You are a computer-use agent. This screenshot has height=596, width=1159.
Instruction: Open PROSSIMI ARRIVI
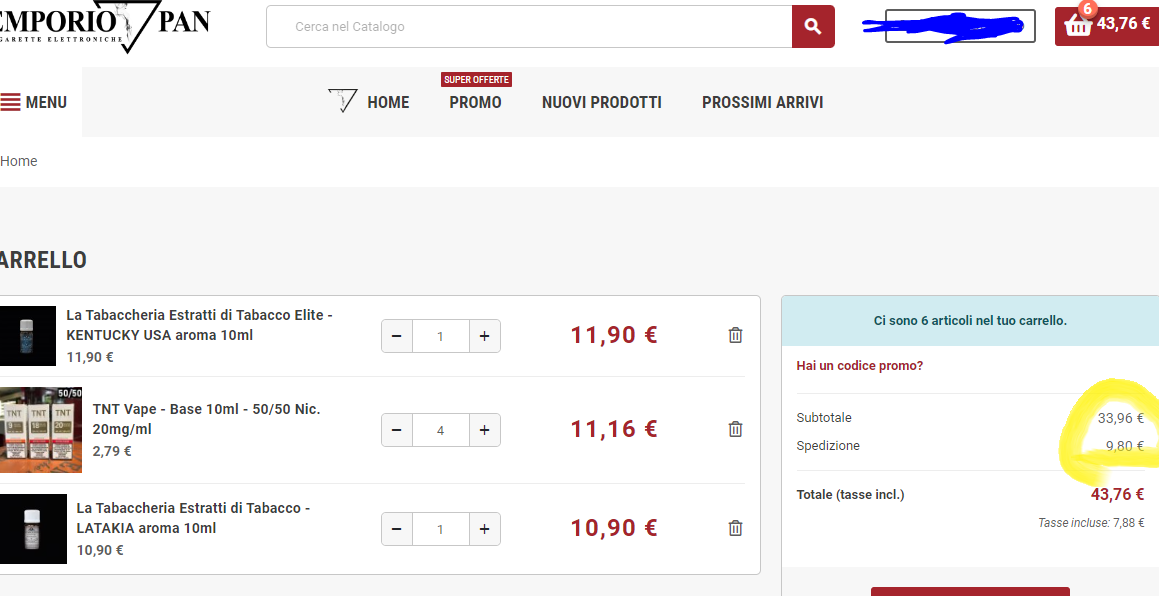[x=762, y=102]
